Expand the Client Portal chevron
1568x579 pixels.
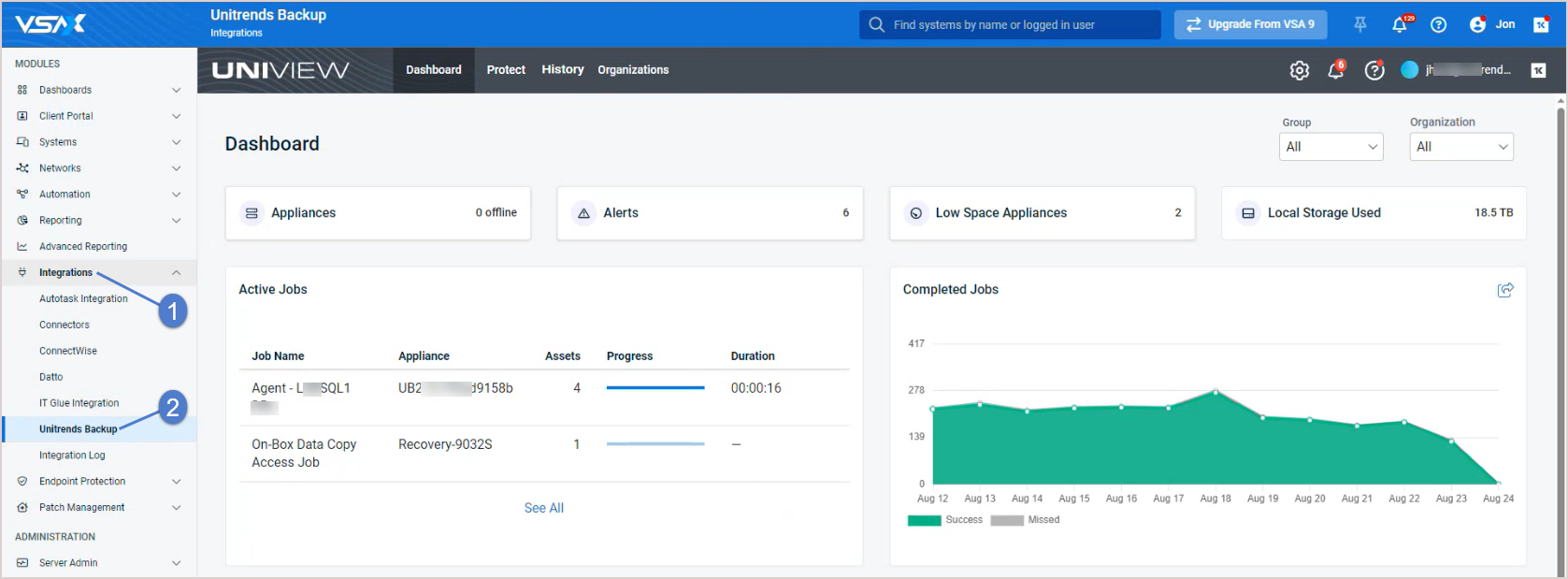pos(176,116)
